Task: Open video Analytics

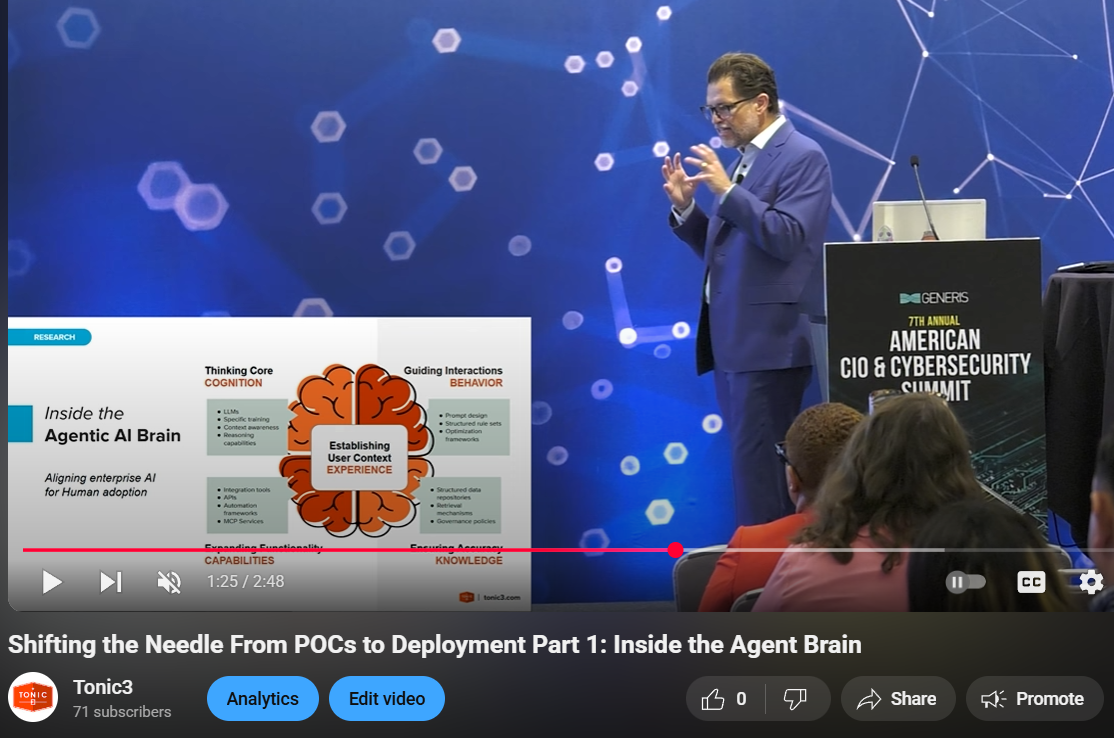Action: point(263,699)
